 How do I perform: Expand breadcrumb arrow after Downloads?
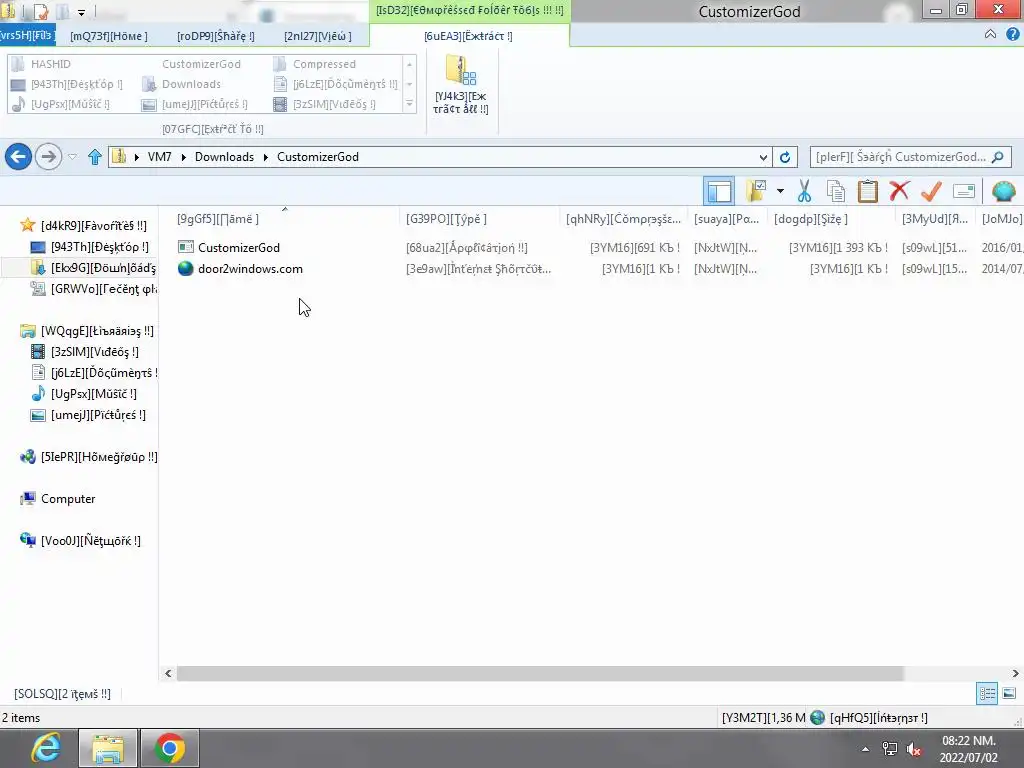tap(266, 157)
